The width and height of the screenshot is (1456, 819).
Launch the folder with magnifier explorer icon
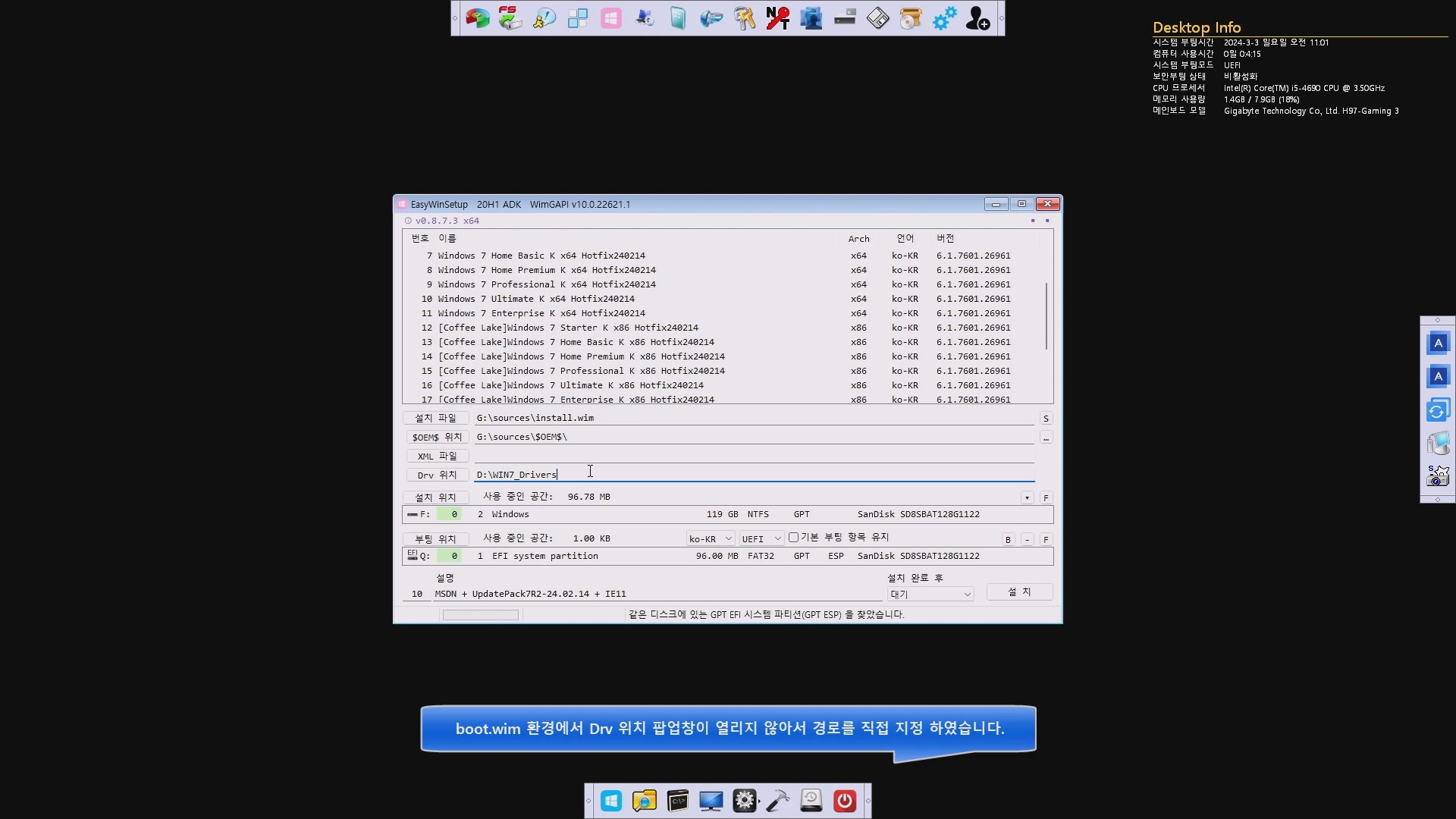click(645, 801)
